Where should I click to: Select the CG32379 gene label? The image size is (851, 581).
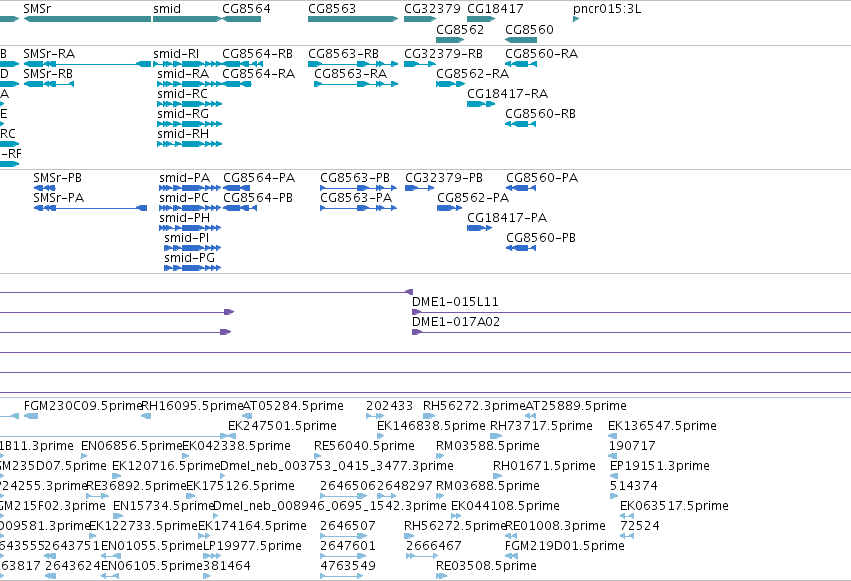(432, 9)
